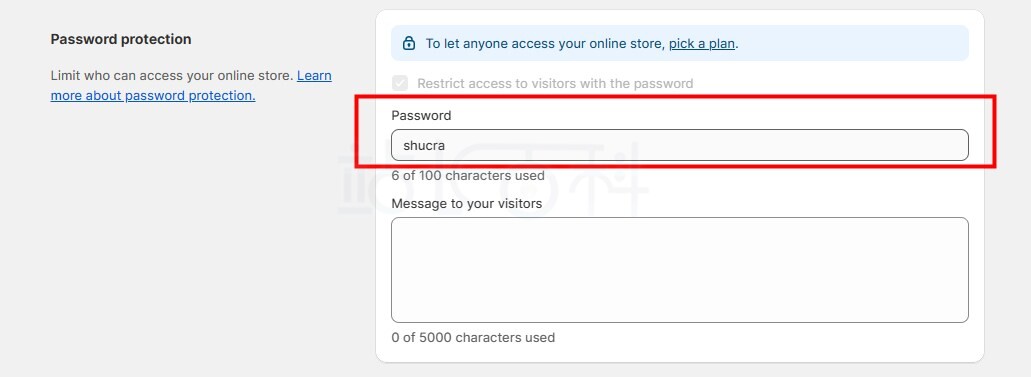Viewport: 1031px width, 377px height.
Task: Click the word Learn link beside description
Action: click(x=314, y=76)
